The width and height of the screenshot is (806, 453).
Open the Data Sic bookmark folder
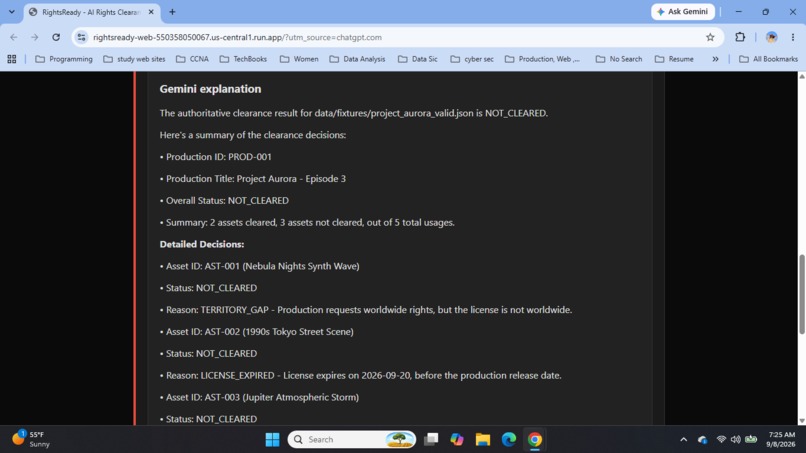tap(418, 59)
